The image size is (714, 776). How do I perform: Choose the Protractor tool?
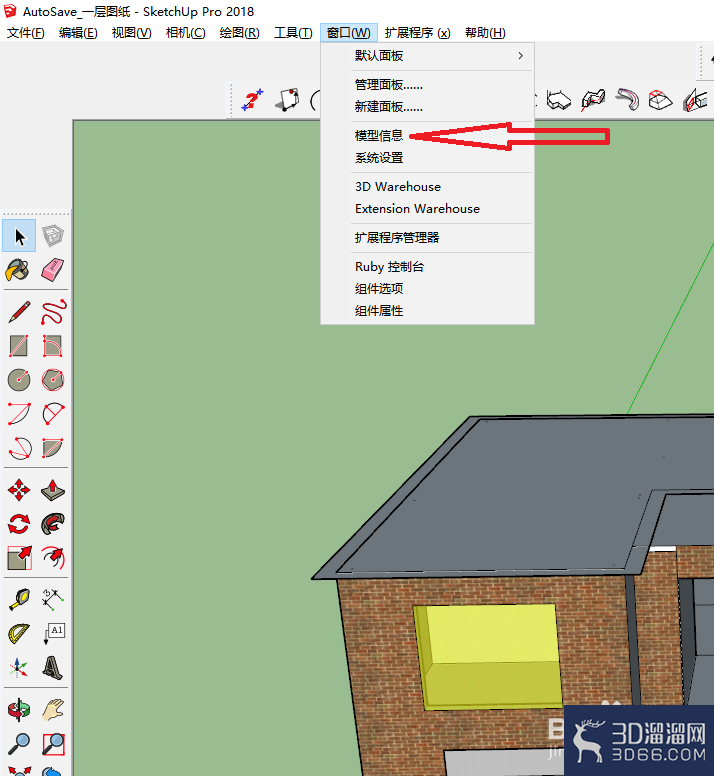[19, 634]
